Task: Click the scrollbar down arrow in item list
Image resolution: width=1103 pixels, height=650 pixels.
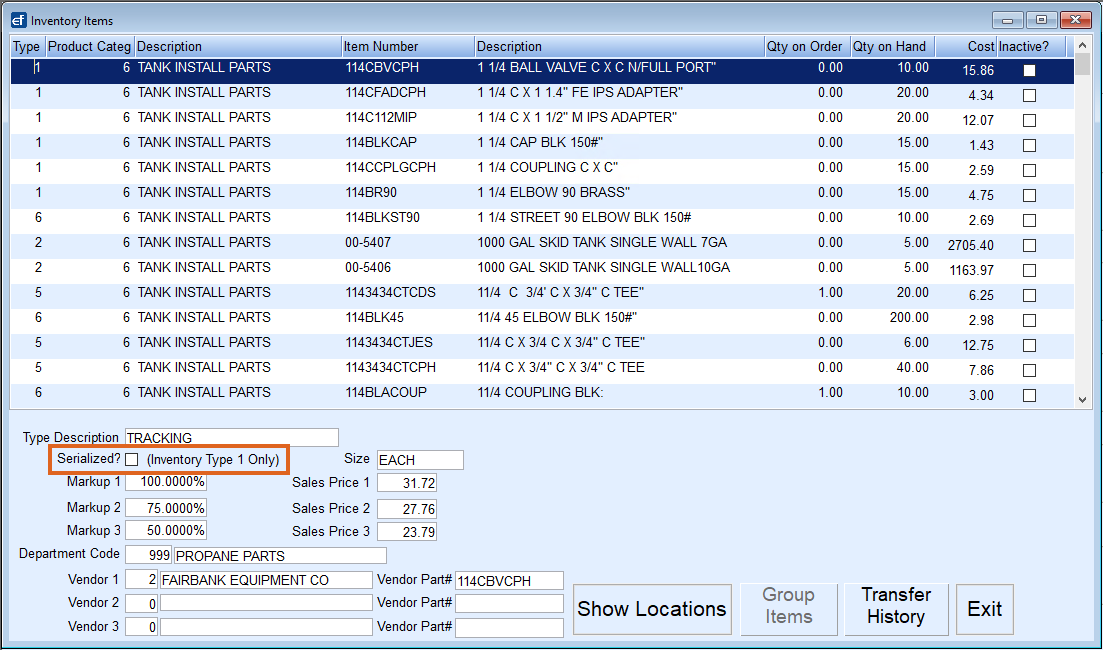Action: (1082, 399)
